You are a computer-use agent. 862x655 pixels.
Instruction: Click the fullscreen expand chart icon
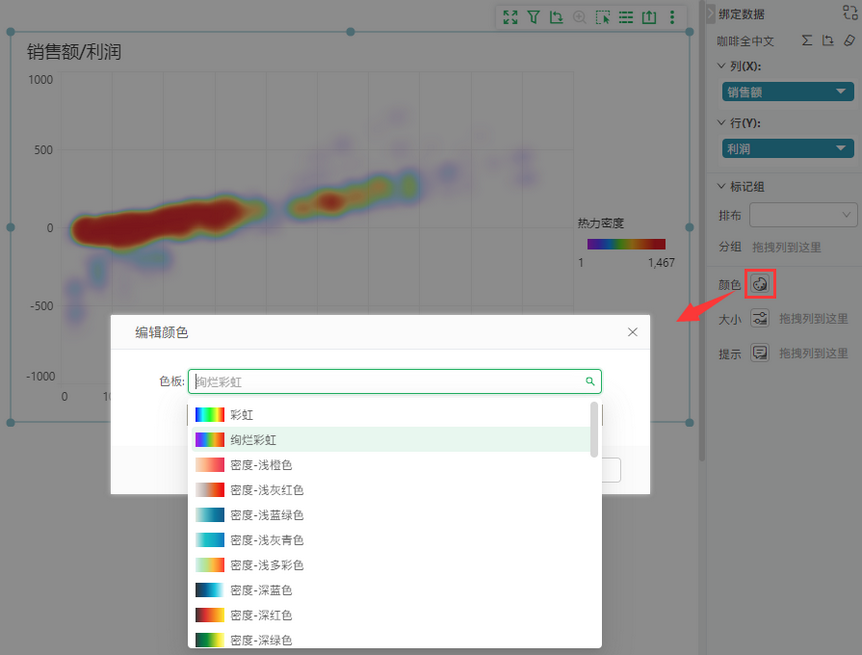tap(510, 17)
